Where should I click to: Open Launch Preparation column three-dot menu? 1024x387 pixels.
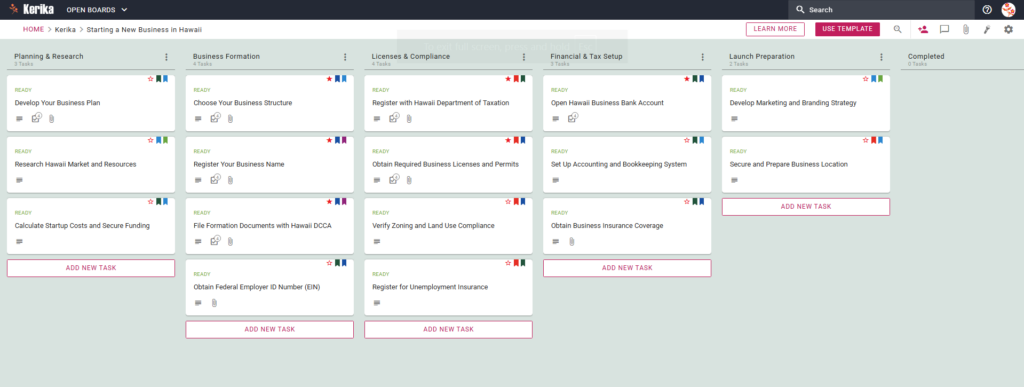coord(882,57)
